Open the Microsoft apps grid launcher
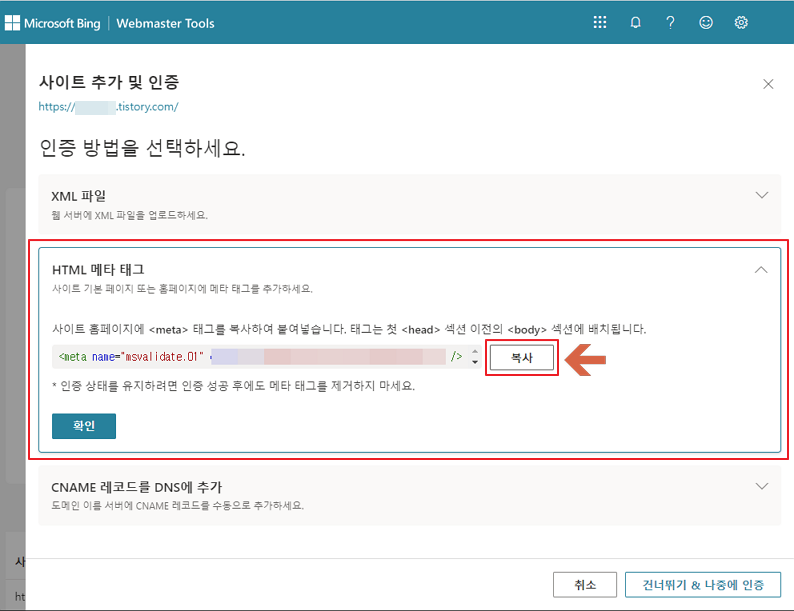The image size is (794, 611). 600,22
